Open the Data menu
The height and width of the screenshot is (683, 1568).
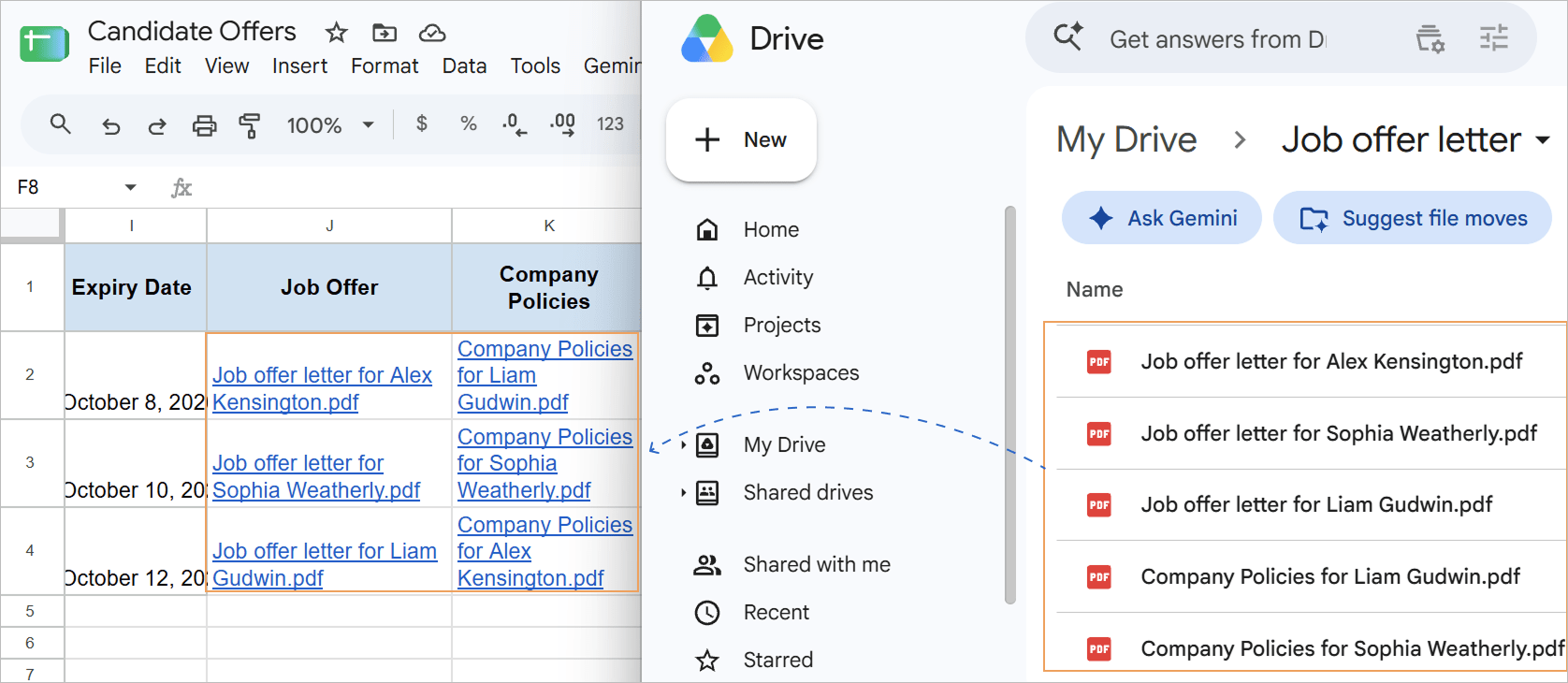tap(464, 66)
